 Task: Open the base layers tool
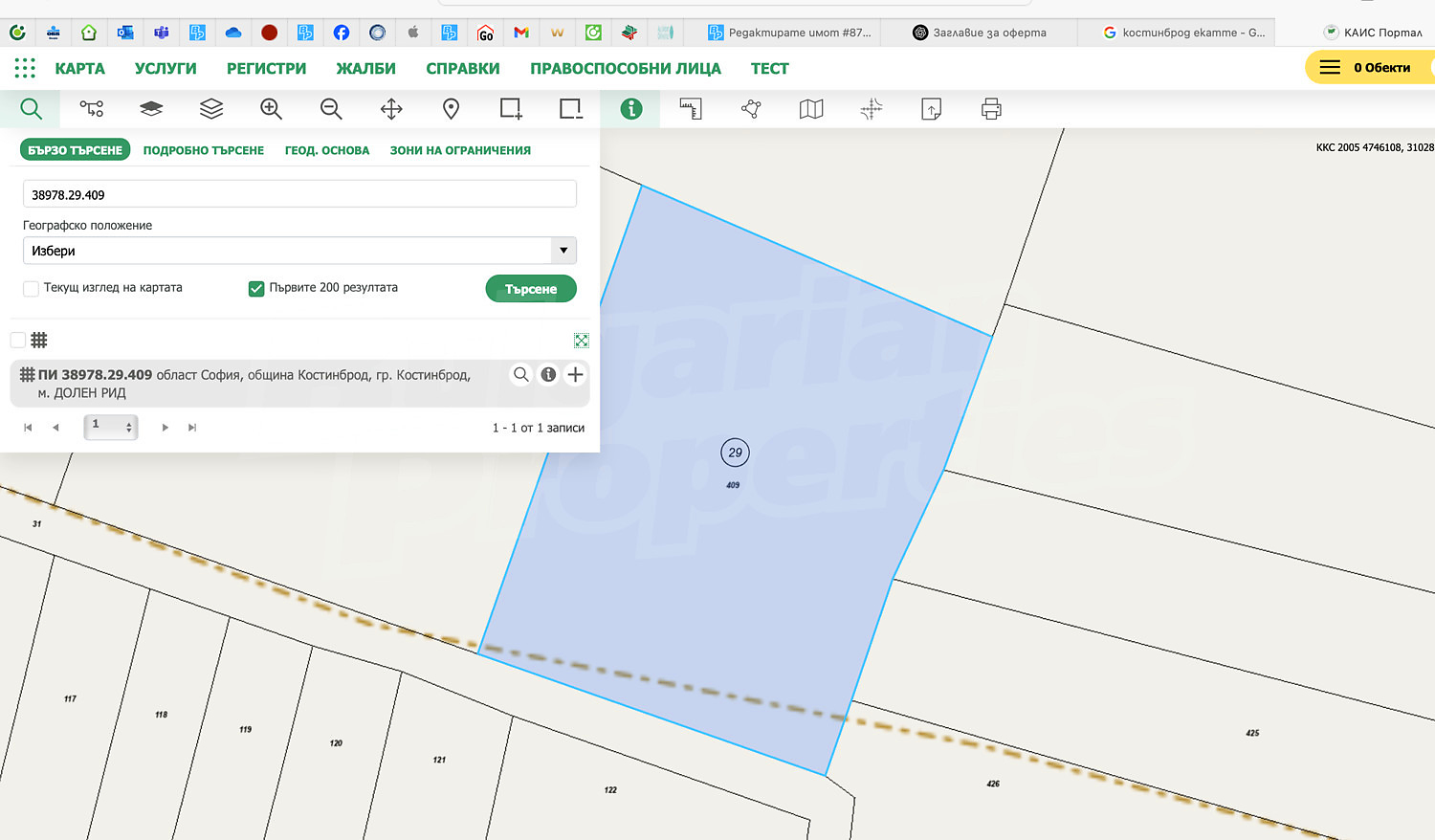click(x=151, y=109)
